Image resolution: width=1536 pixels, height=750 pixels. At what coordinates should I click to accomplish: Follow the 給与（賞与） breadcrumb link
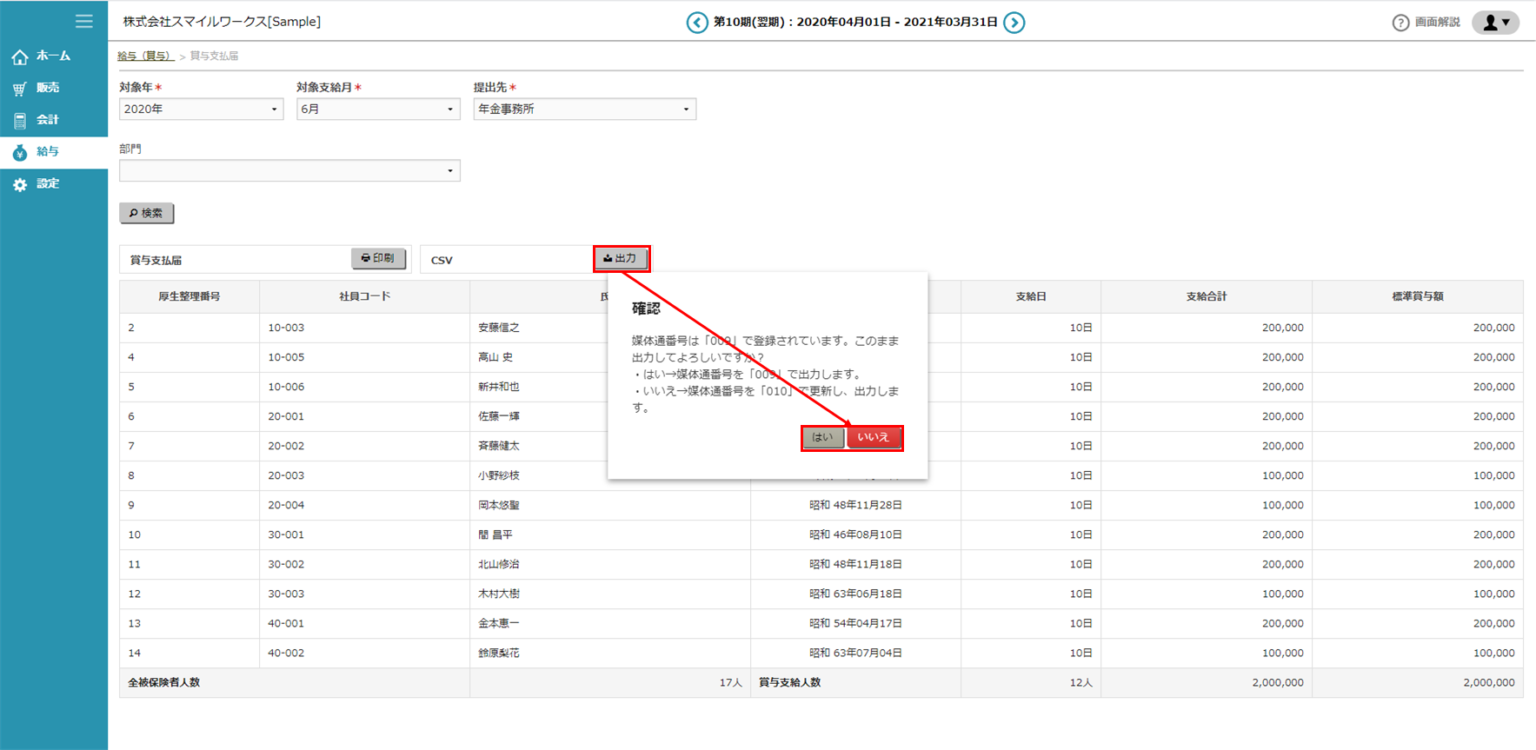145,56
